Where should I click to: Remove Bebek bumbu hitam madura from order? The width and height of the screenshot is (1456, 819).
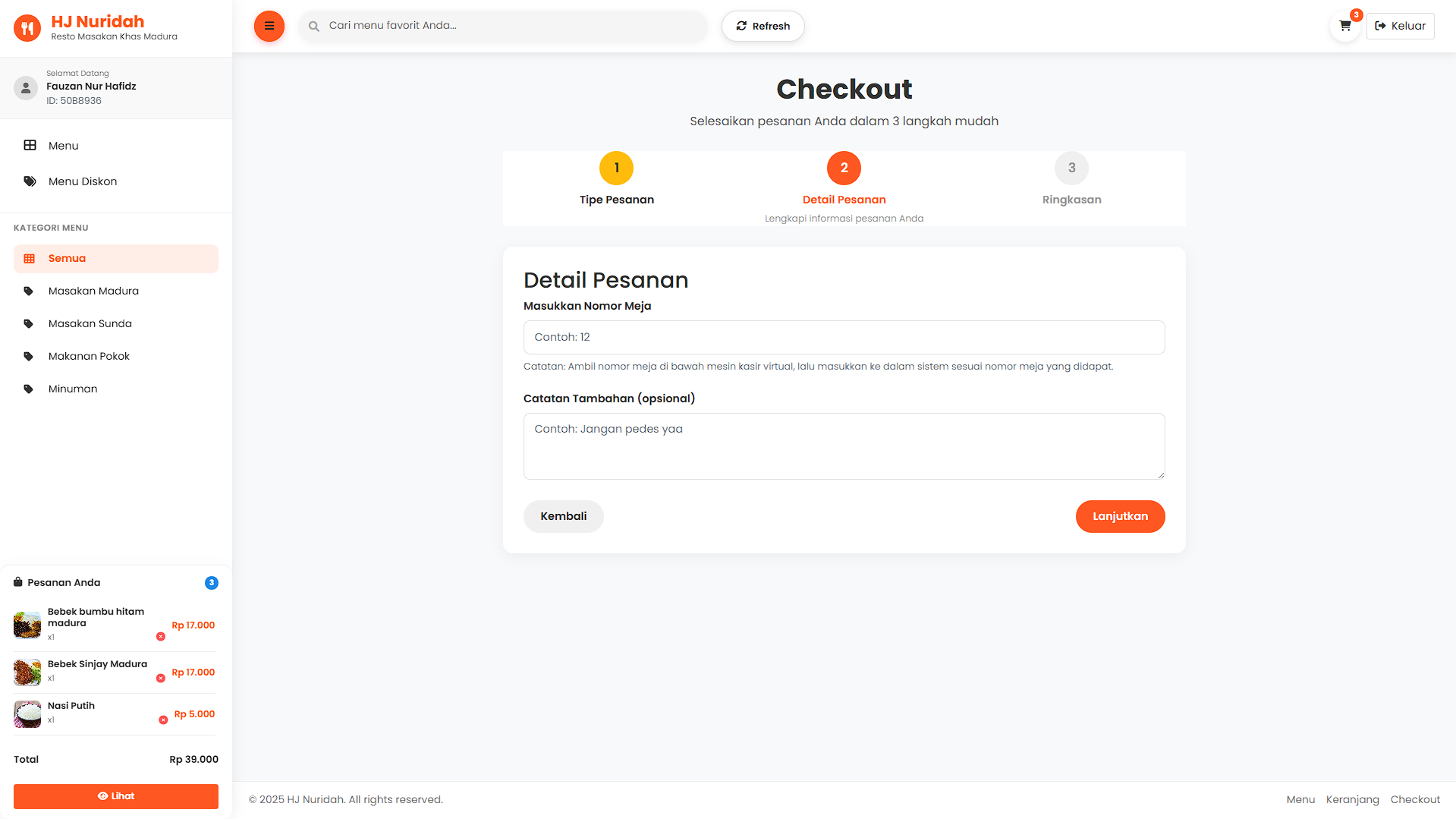coord(161,637)
